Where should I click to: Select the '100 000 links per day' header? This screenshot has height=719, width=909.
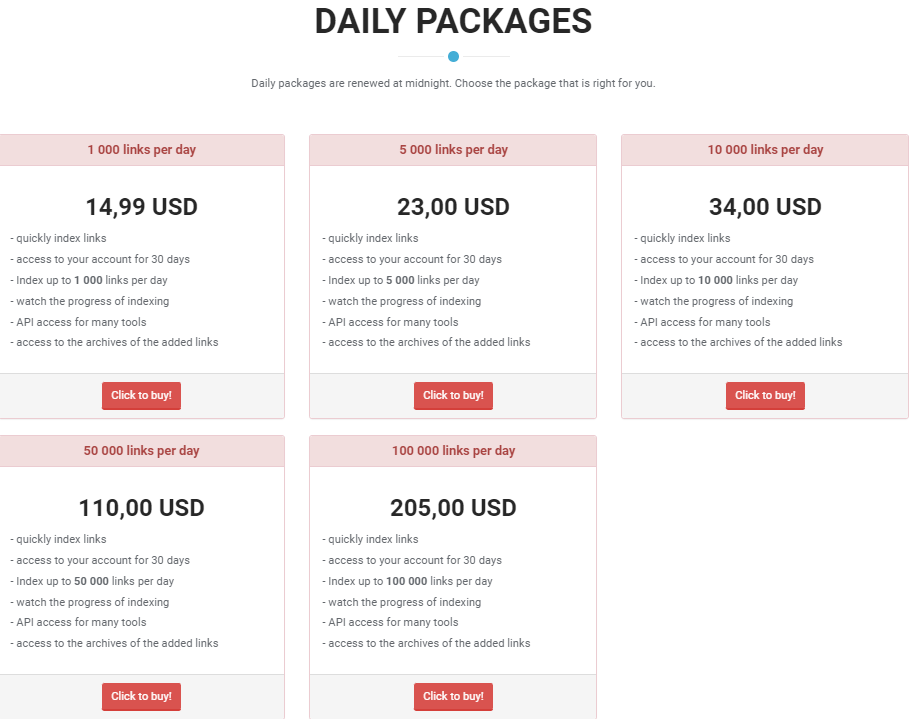click(453, 451)
